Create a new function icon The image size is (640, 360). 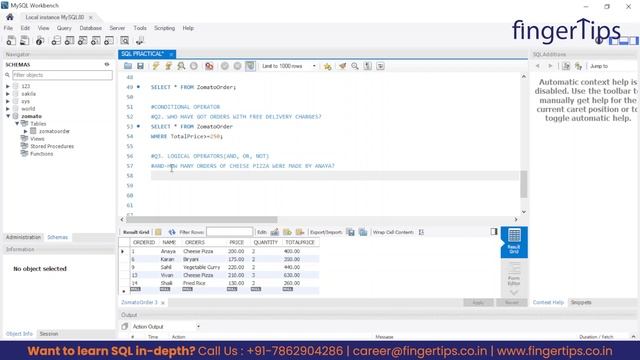109,40
